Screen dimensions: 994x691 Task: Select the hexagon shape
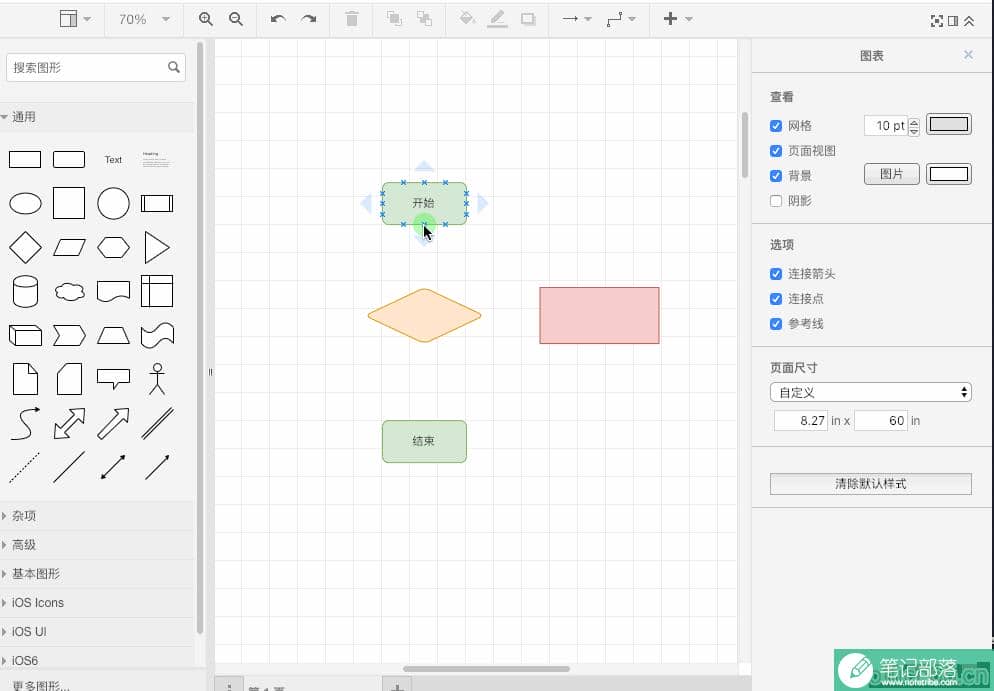tap(113, 247)
